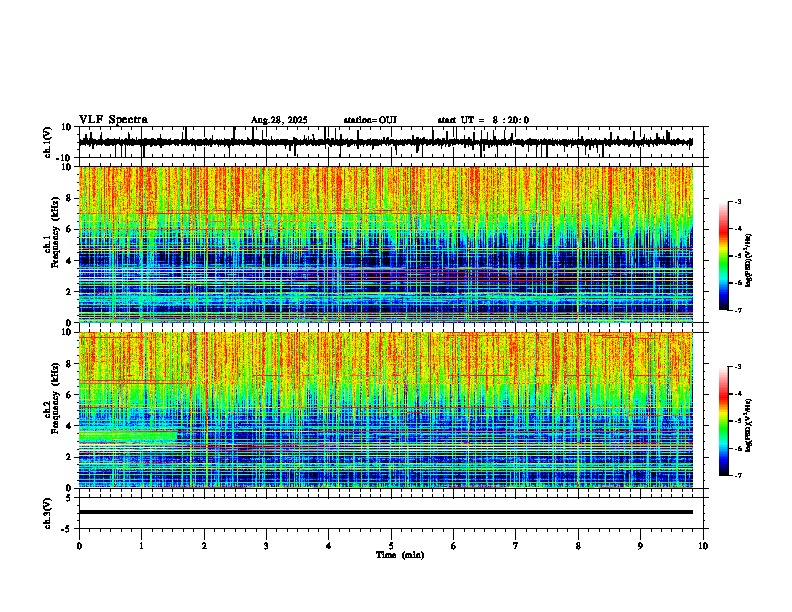The width and height of the screenshot is (792, 612).
Task: Click time axis tick label "2"
Action: click(204, 546)
